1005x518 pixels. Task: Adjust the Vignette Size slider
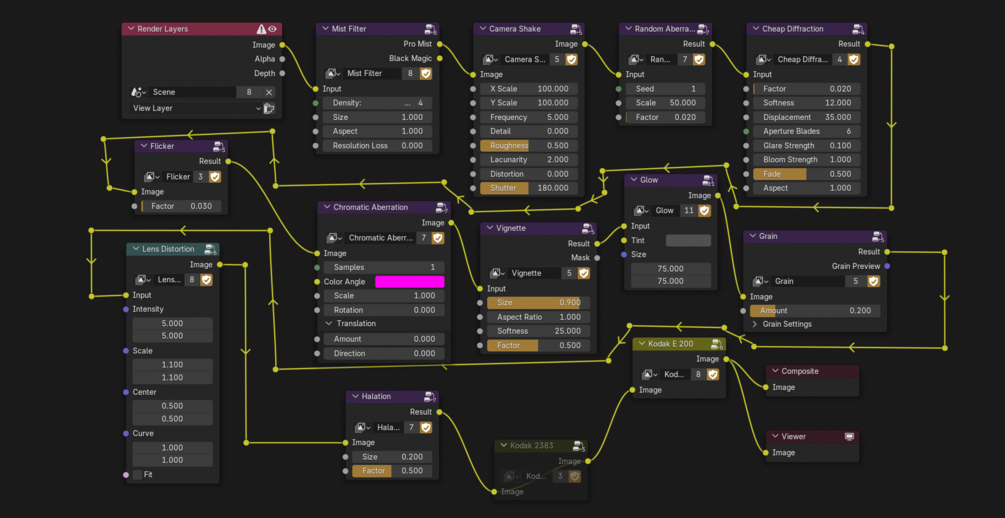538,303
